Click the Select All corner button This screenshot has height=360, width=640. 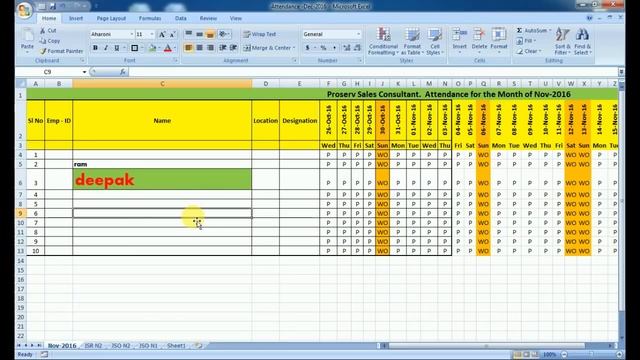tap(21, 83)
